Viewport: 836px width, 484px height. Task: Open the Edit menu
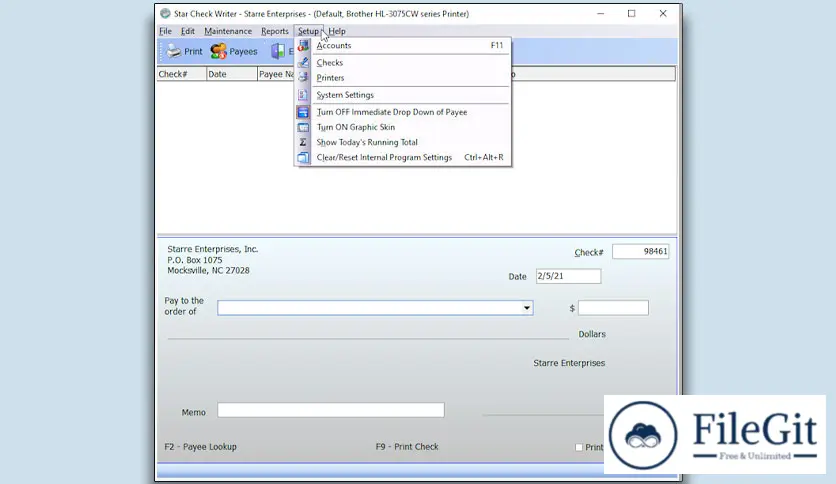(x=188, y=31)
